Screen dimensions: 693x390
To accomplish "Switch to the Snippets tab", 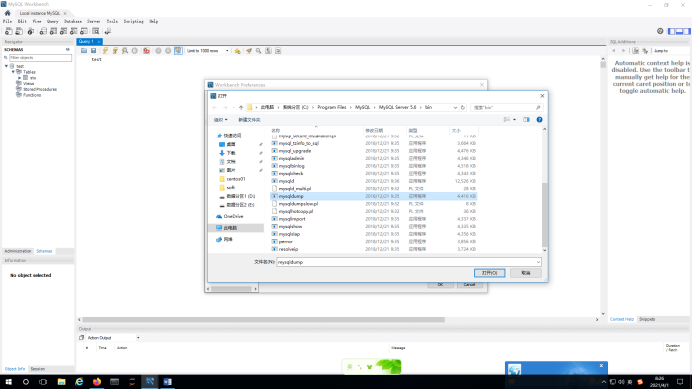I will [647, 319].
